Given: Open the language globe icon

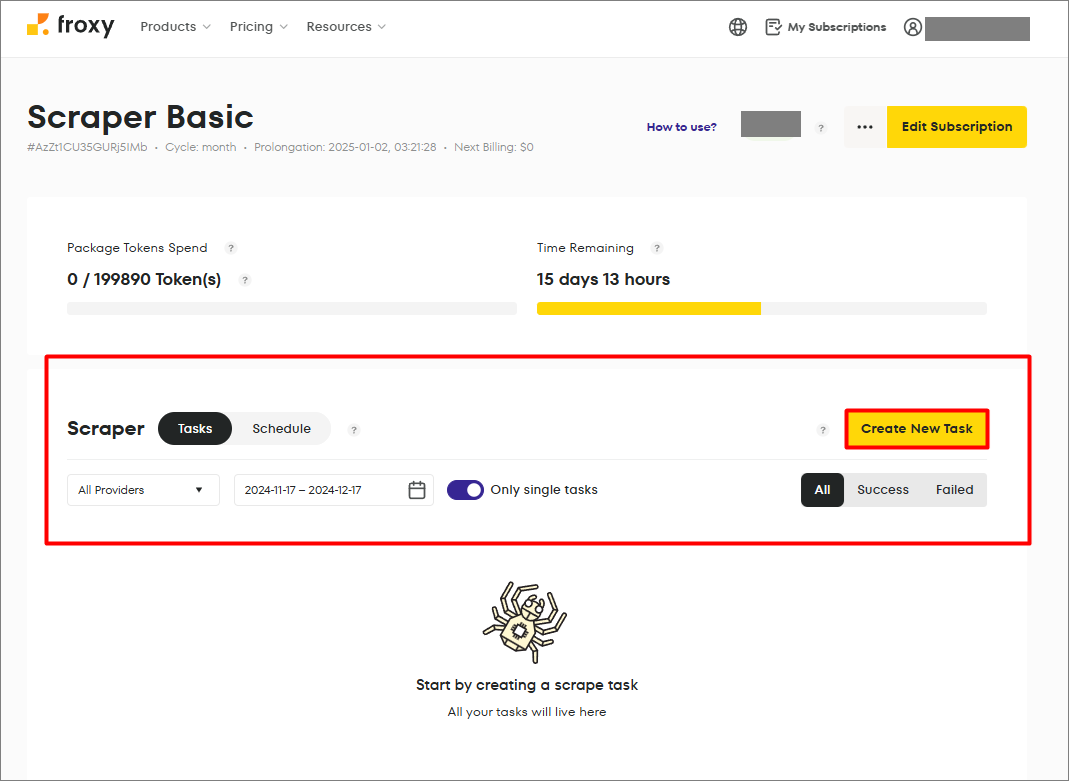Looking at the screenshot, I should (x=738, y=27).
